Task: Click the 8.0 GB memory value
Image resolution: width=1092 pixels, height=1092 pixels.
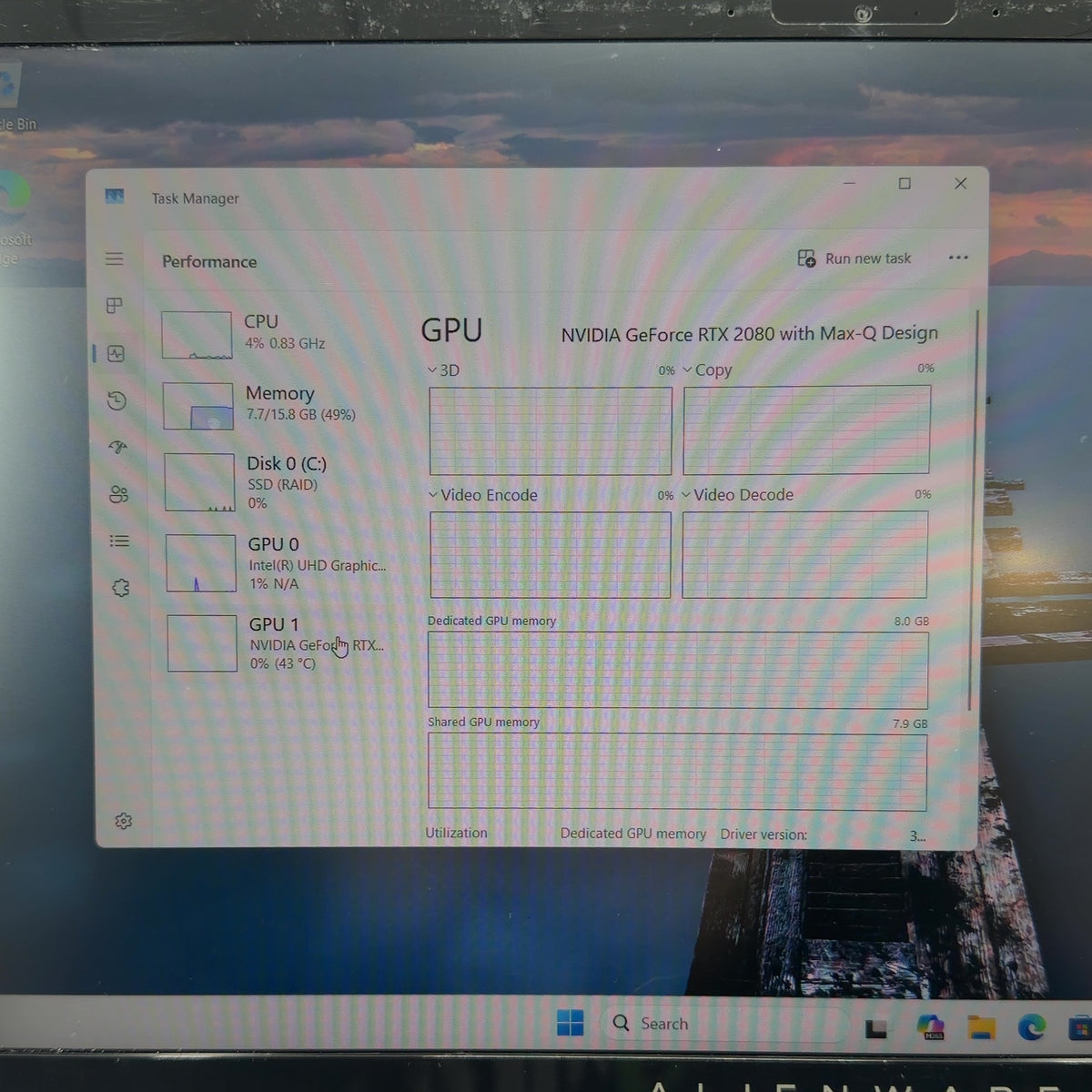Action: pos(911,622)
